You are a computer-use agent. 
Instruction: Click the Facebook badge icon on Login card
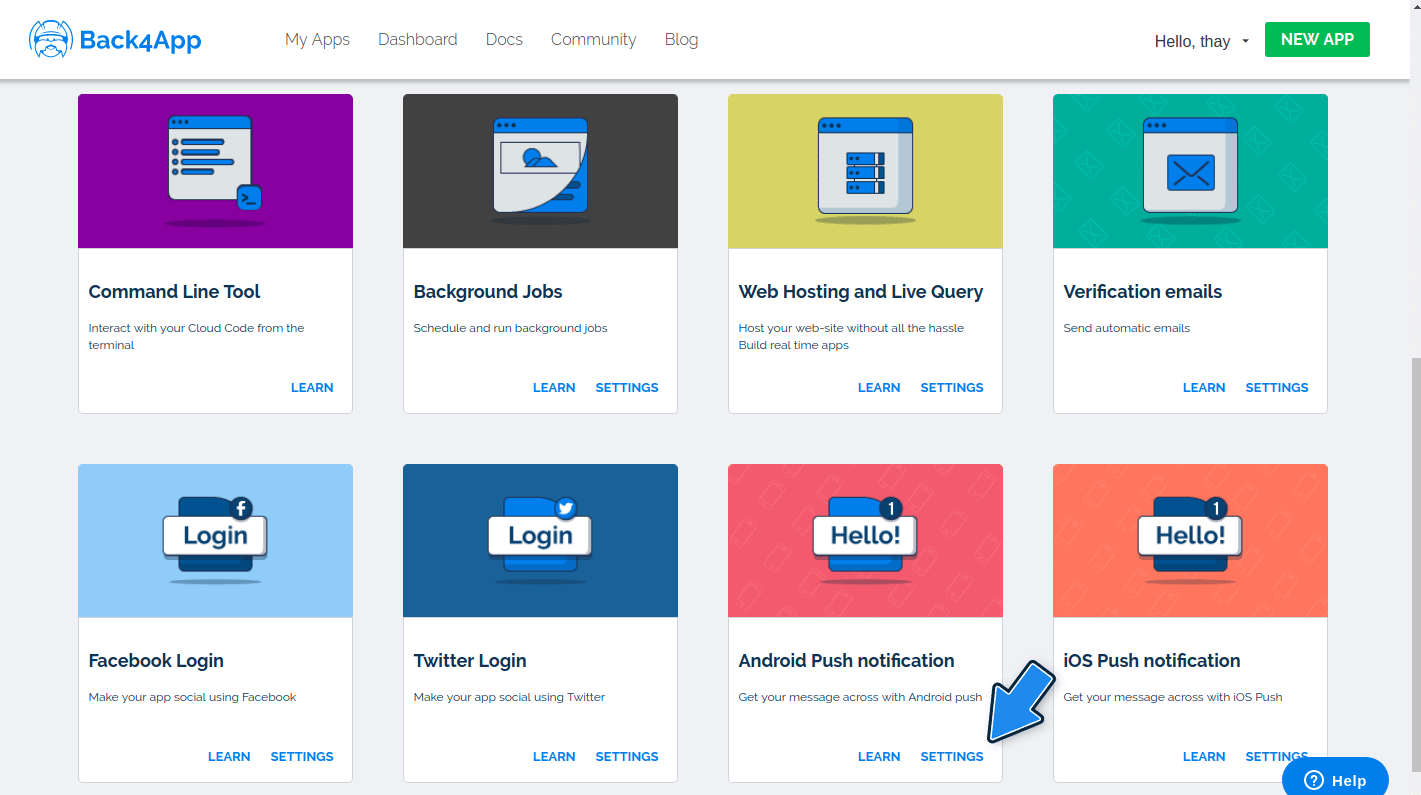[241, 507]
